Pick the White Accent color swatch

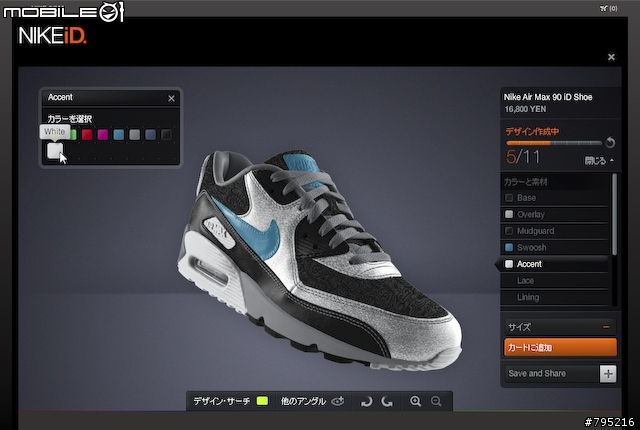(55, 151)
